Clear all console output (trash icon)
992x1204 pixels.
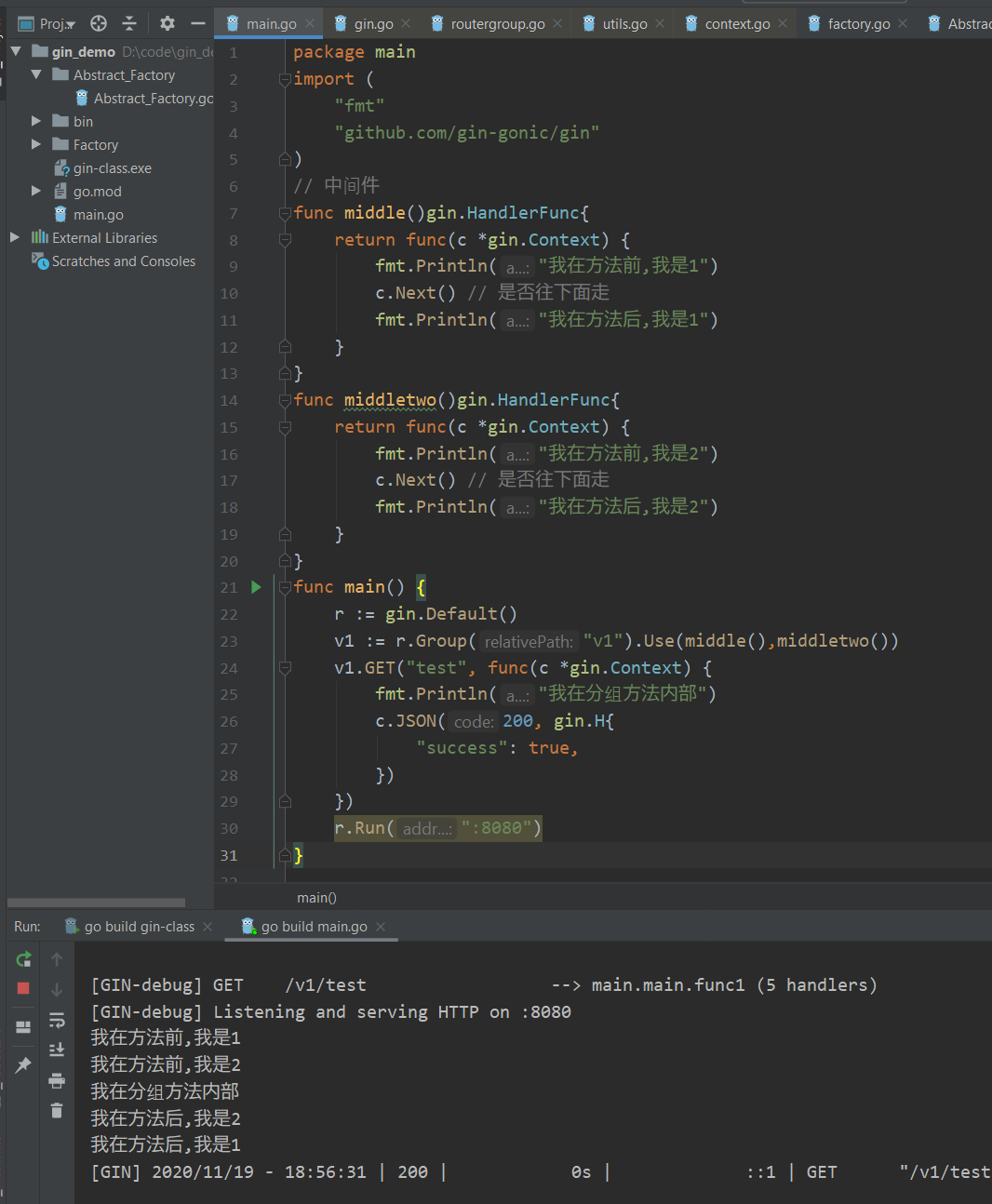[57, 1110]
